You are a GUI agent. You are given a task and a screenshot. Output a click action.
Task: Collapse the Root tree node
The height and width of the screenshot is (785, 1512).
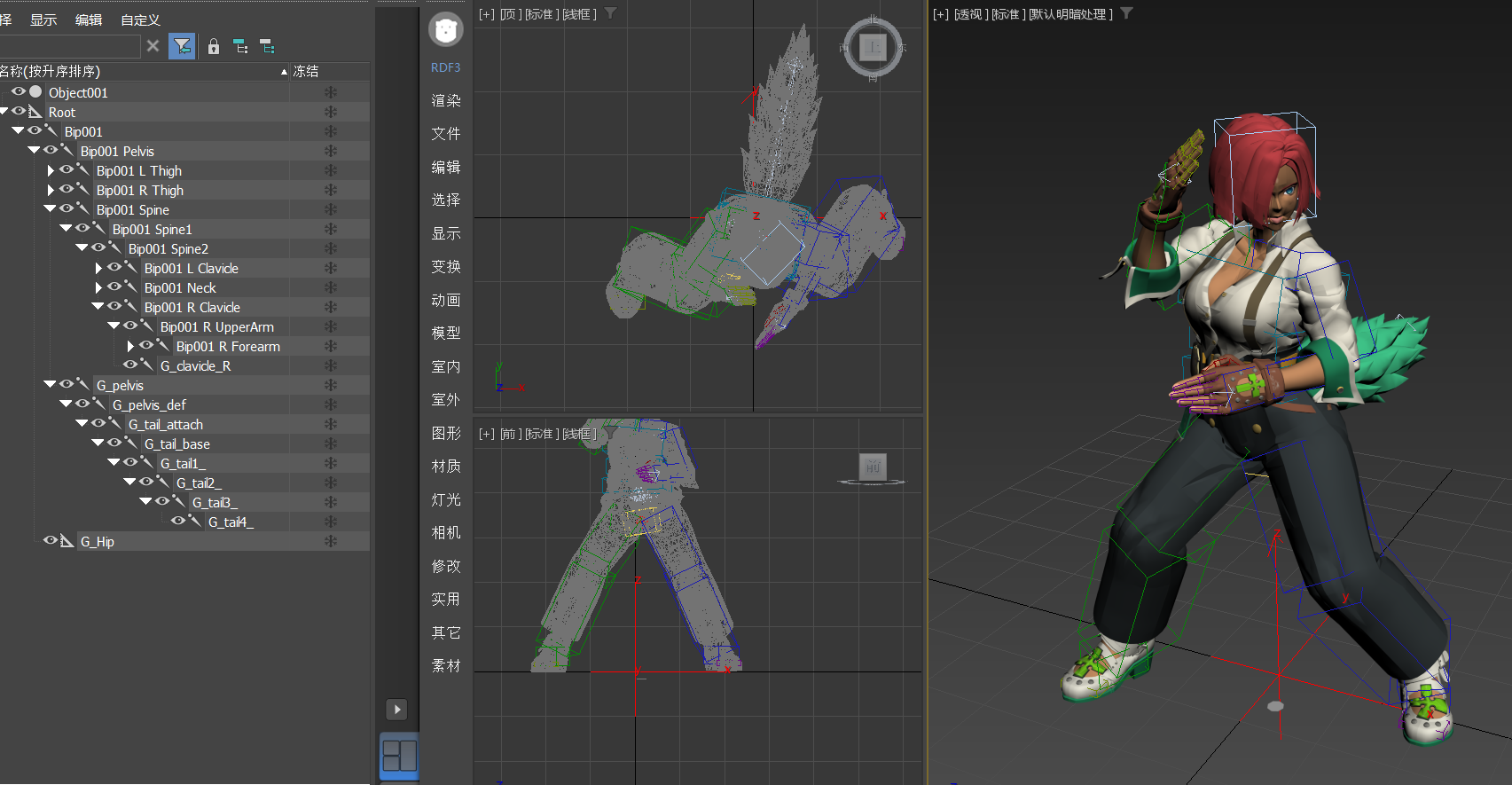pyautogui.click(x=4, y=111)
